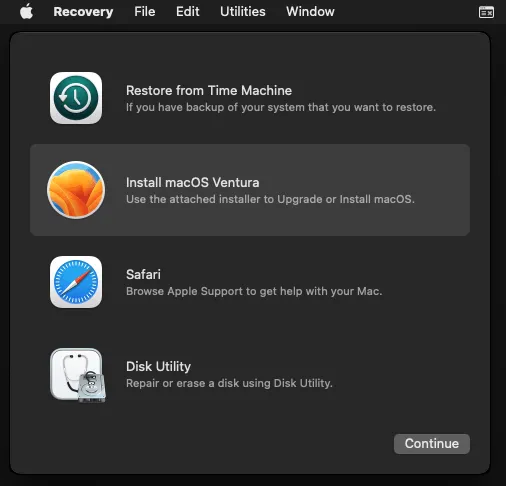Viewport: 506px width, 486px height.
Task: Click the Safari compass icon
Action: click(x=76, y=282)
